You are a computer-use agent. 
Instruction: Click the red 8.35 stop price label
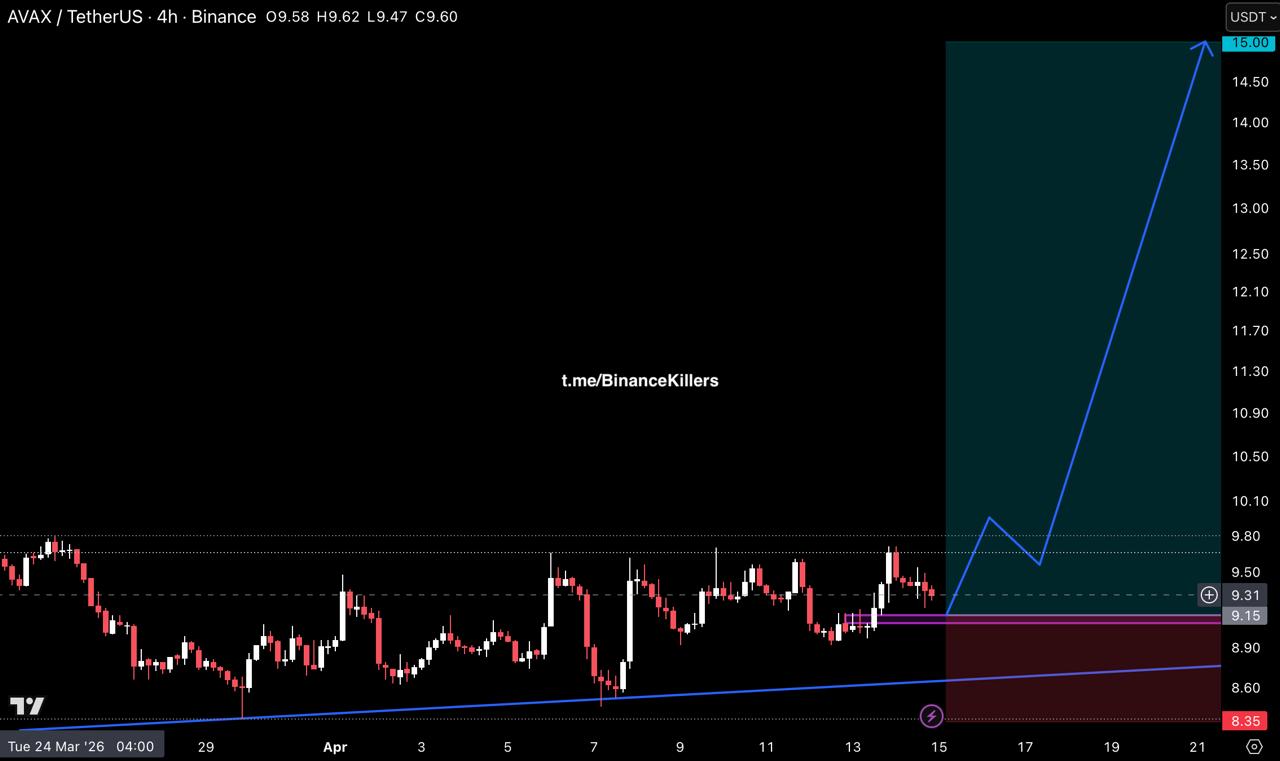[1250, 721]
